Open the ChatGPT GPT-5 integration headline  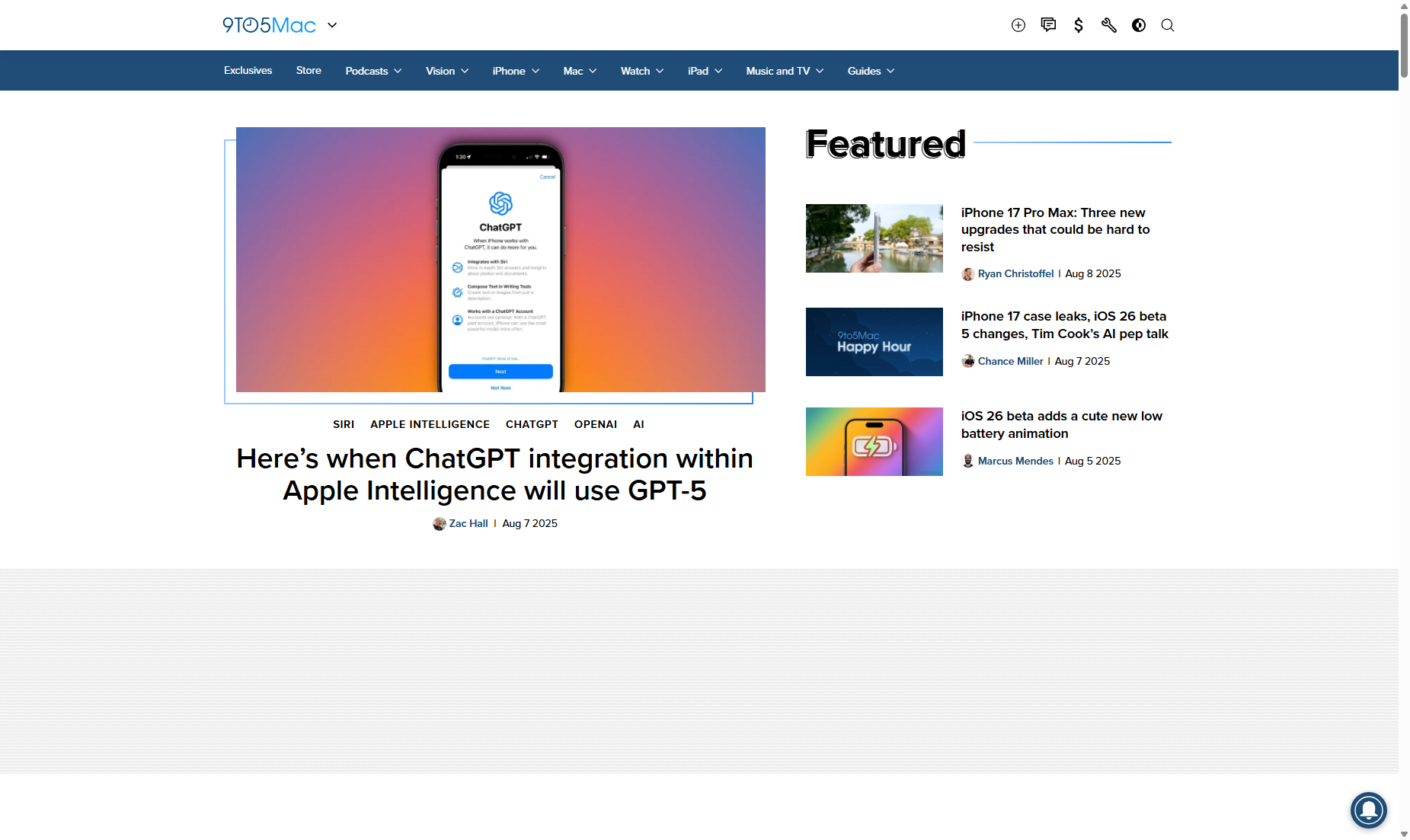click(494, 474)
